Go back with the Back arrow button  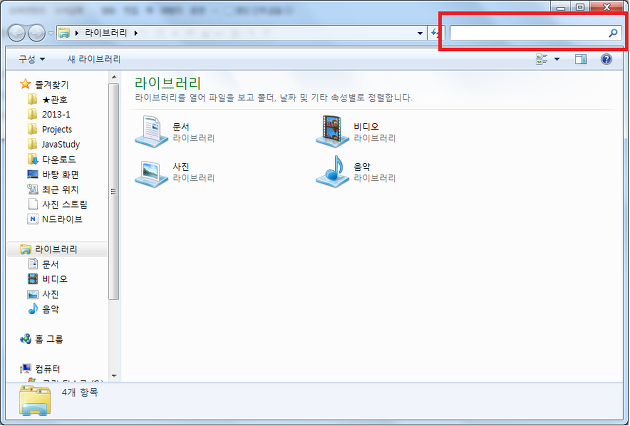16,33
